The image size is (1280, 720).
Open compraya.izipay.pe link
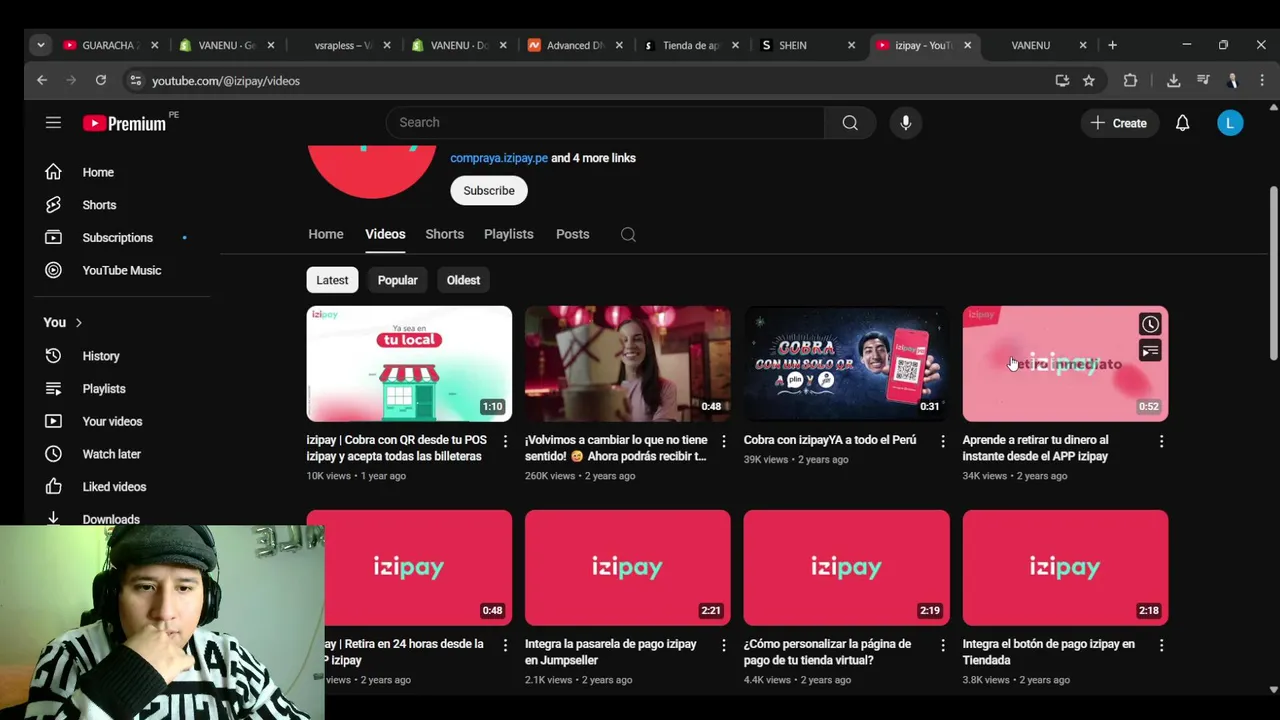[499, 158]
